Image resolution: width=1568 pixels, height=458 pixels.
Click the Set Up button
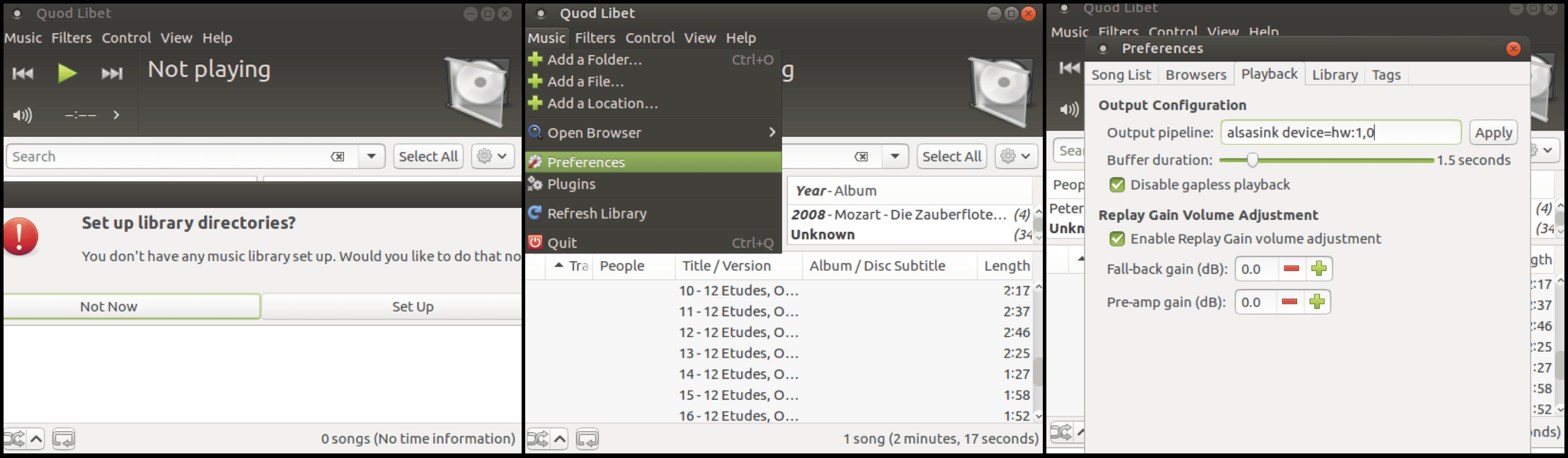[412, 306]
